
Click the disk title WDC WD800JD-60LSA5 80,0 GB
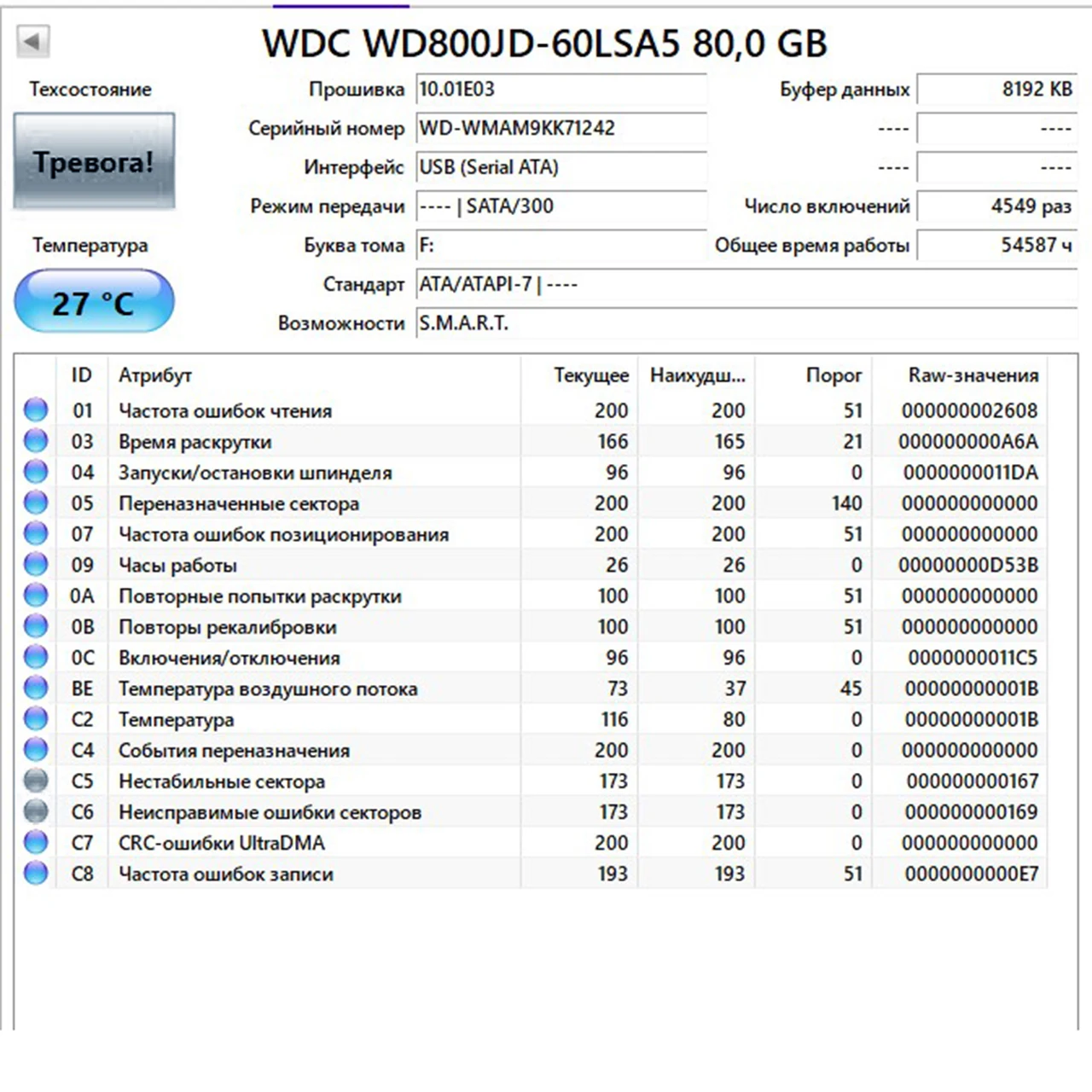click(544, 43)
